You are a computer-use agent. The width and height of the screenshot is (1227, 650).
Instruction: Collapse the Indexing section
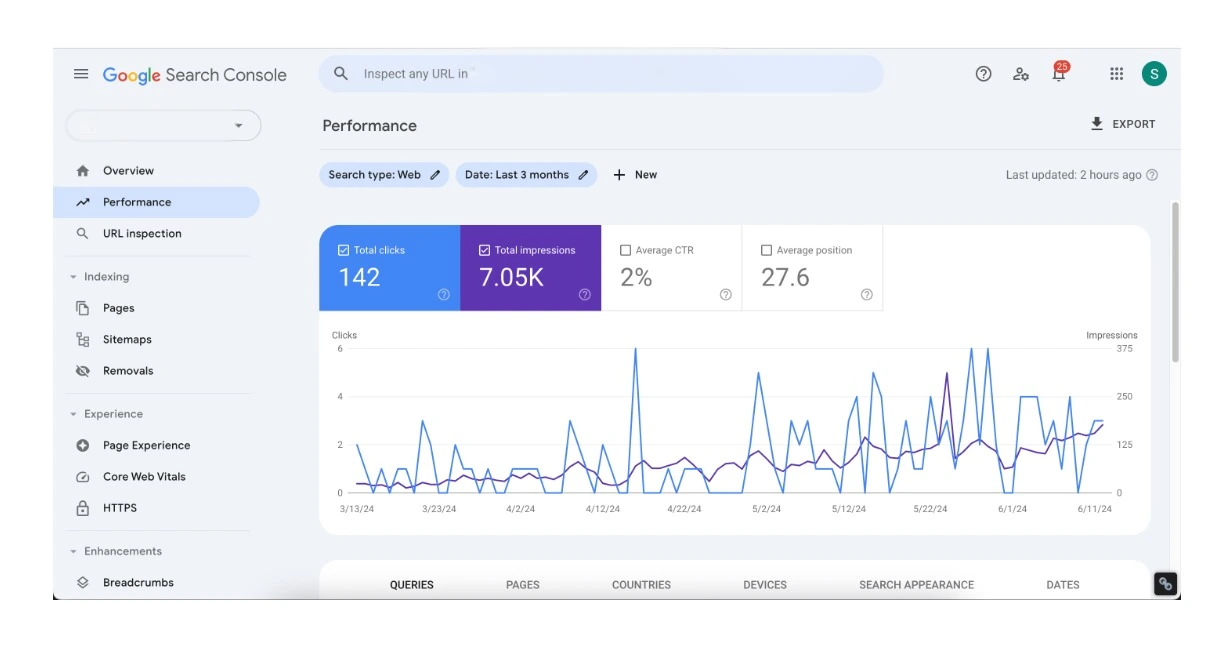click(x=73, y=277)
